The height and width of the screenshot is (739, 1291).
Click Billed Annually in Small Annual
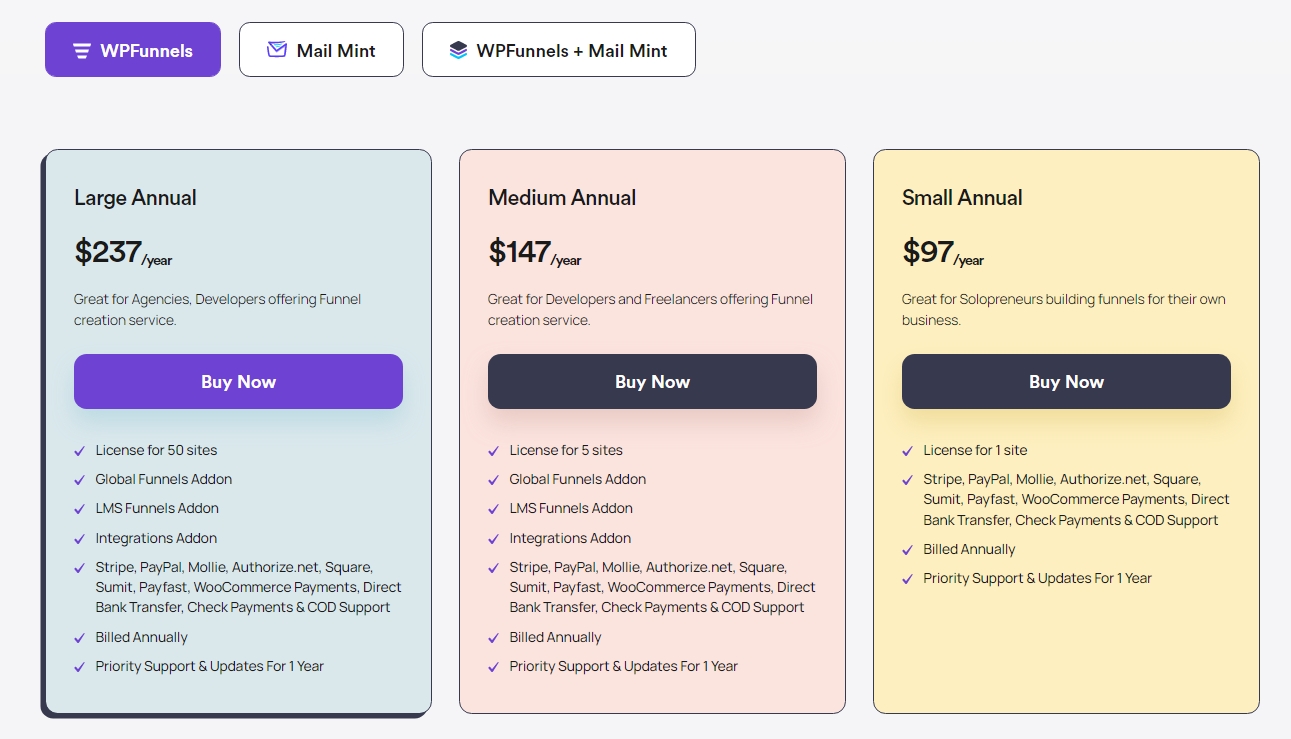tap(969, 549)
